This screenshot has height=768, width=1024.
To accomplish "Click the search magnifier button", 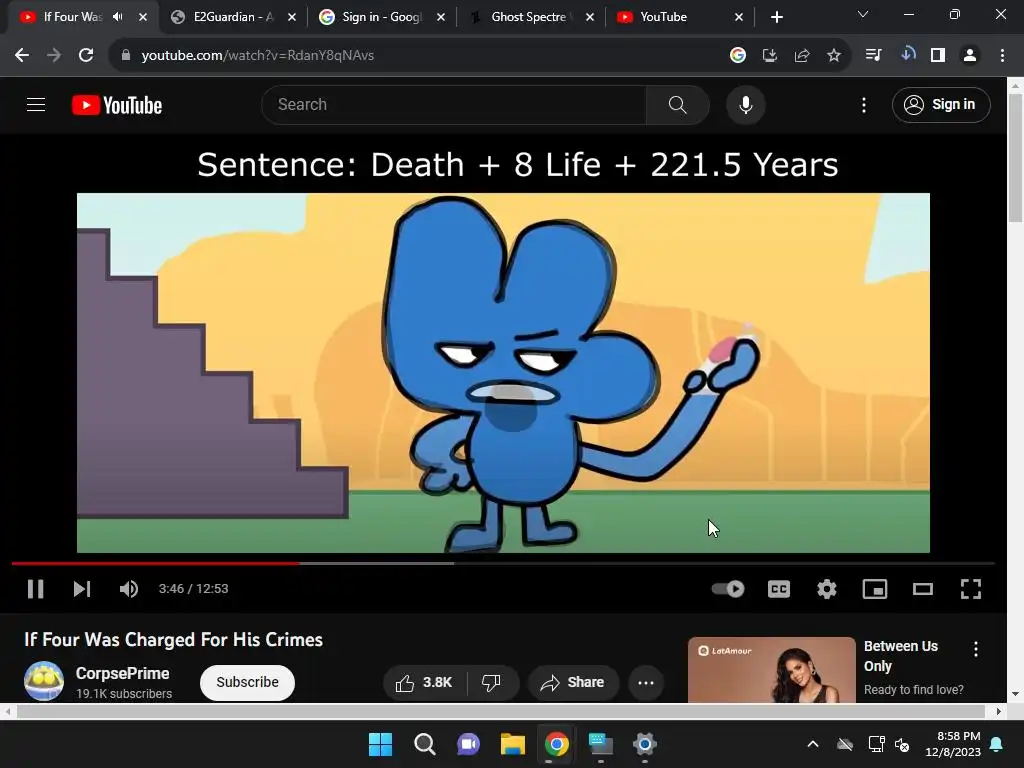I will click(x=677, y=104).
